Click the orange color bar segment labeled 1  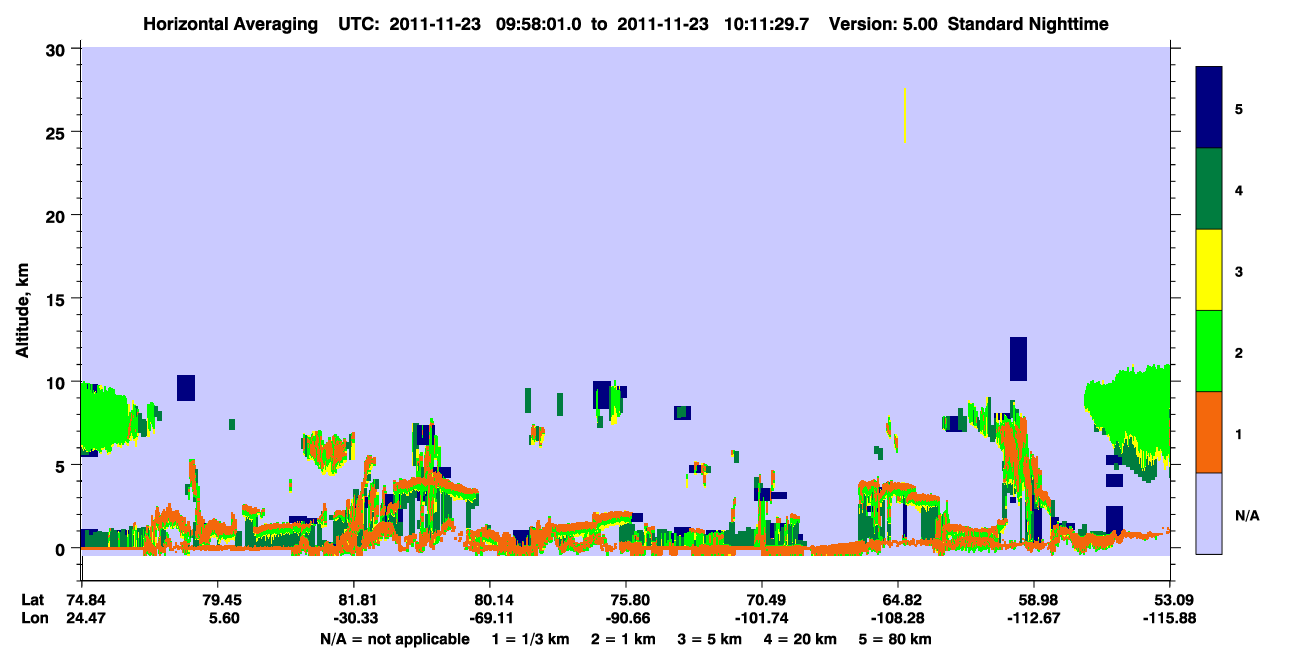(x=1209, y=432)
